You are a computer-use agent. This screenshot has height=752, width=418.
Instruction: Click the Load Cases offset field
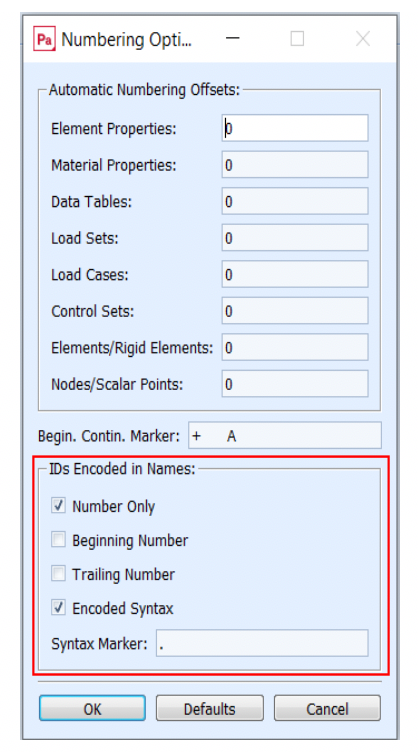295,274
